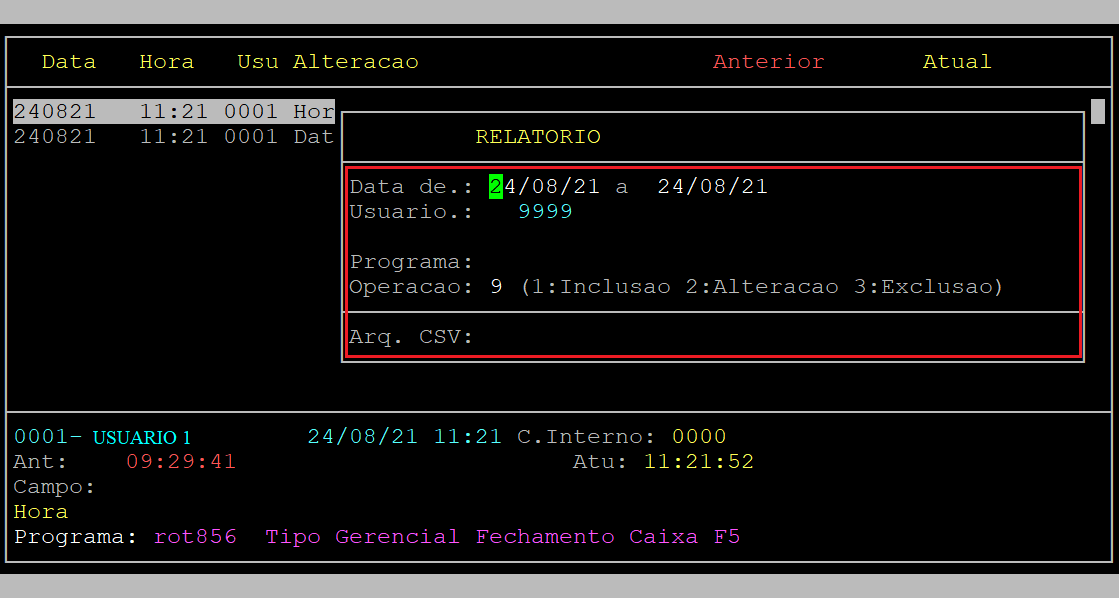This screenshot has height=598, width=1119.
Task: Select the highlighted first log row ending in Hor
Action: 173,111
